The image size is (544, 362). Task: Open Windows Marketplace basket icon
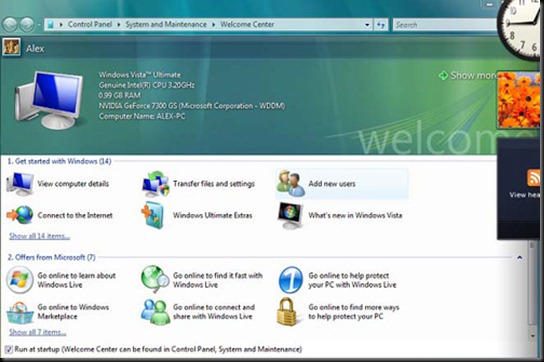pyautogui.click(x=20, y=313)
